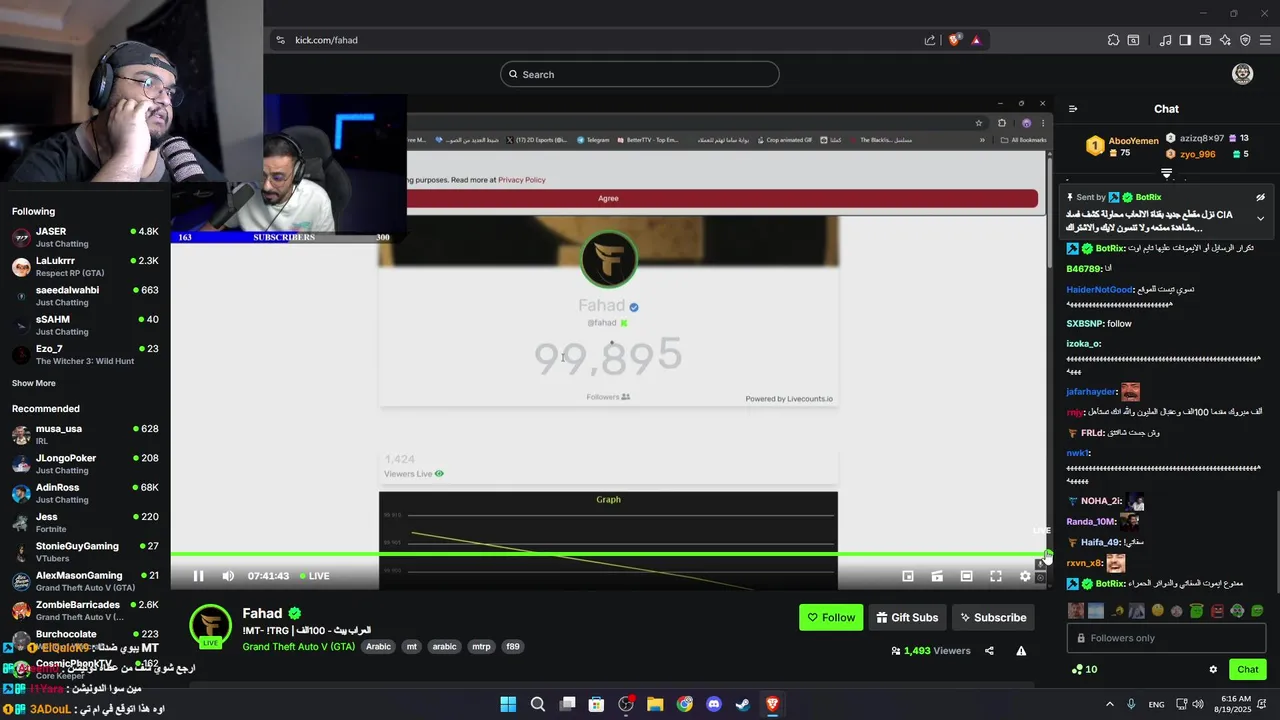Open JASER channel in Following list
This screenshot has width=1280, height=720.
[85, 237]
